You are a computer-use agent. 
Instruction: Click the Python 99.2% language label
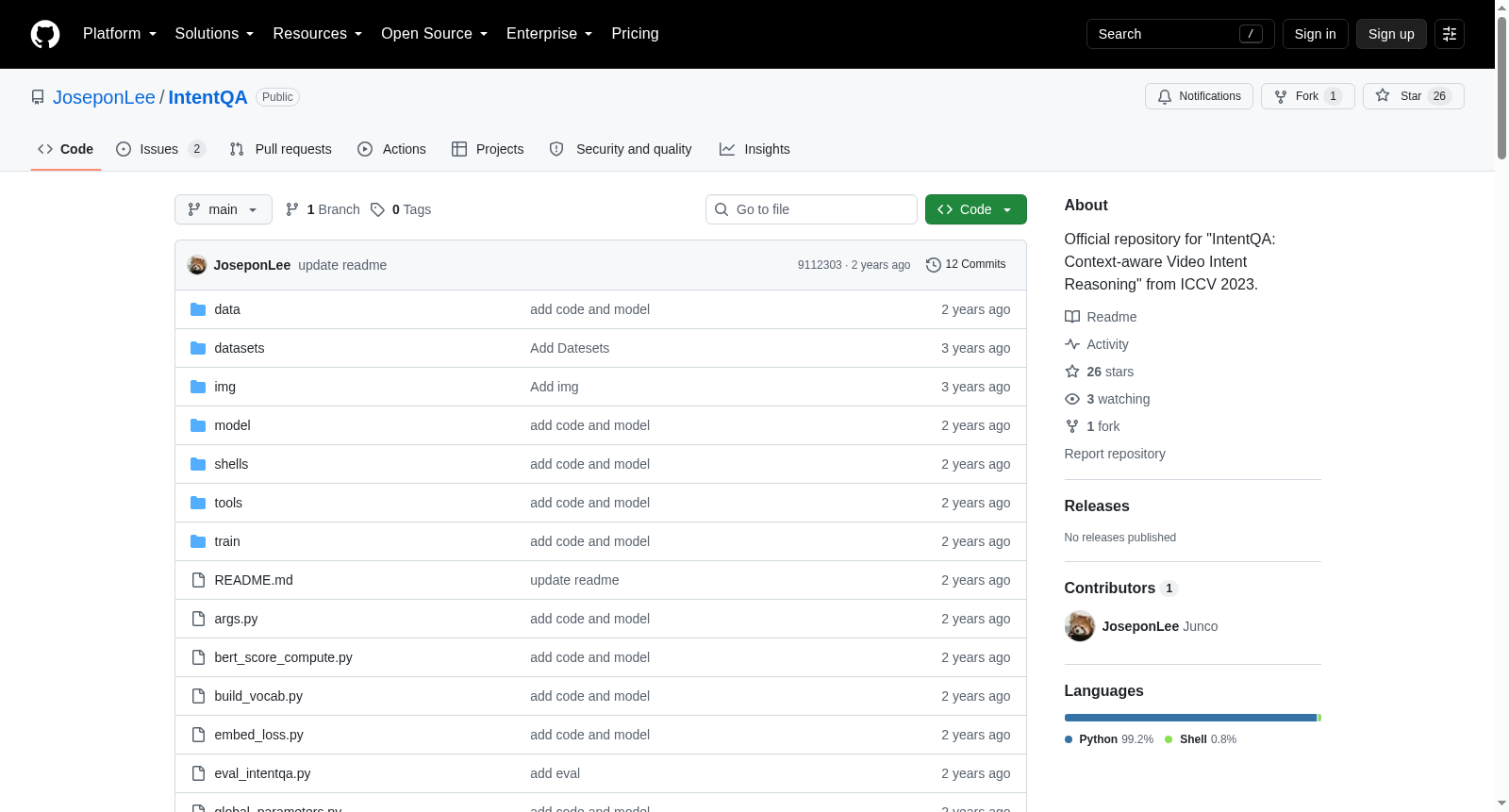pyautogui.click(x=1109, y=739)
